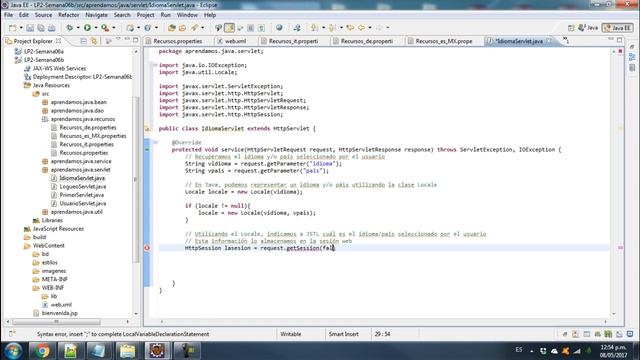Open the Window menu
Viewport: 640px width, 360px height.
pyautogui.click(x=187, y=15)
